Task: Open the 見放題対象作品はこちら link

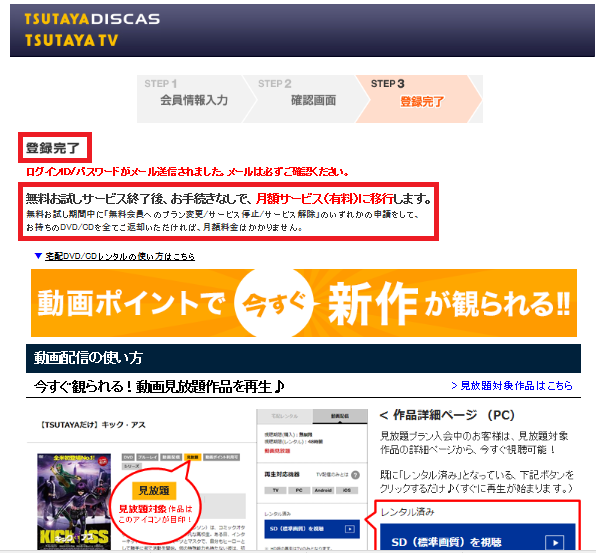Action: 512,386
